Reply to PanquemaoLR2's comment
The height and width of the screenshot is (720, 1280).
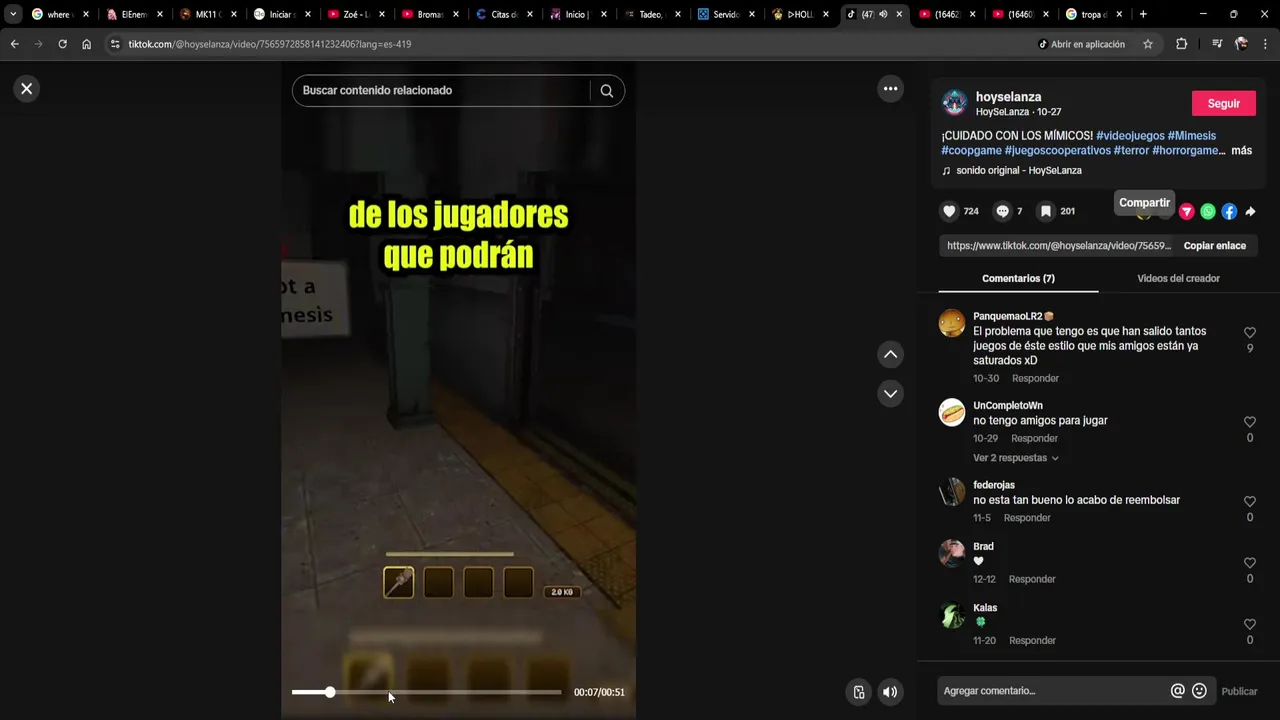click(x=1035, y=379)
